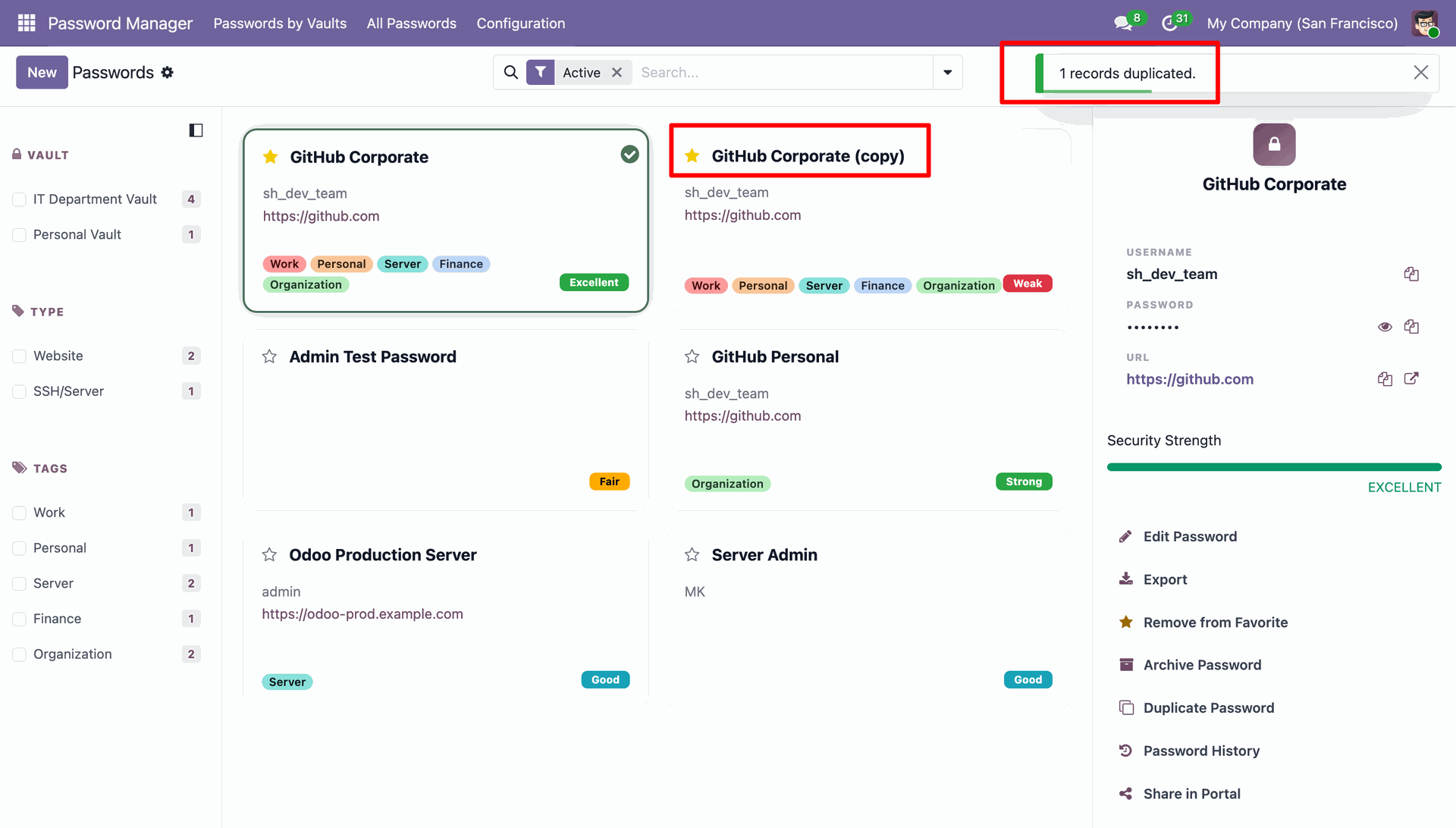
Task: Open the Passwords settings gear
Action: tap(168, 72)
